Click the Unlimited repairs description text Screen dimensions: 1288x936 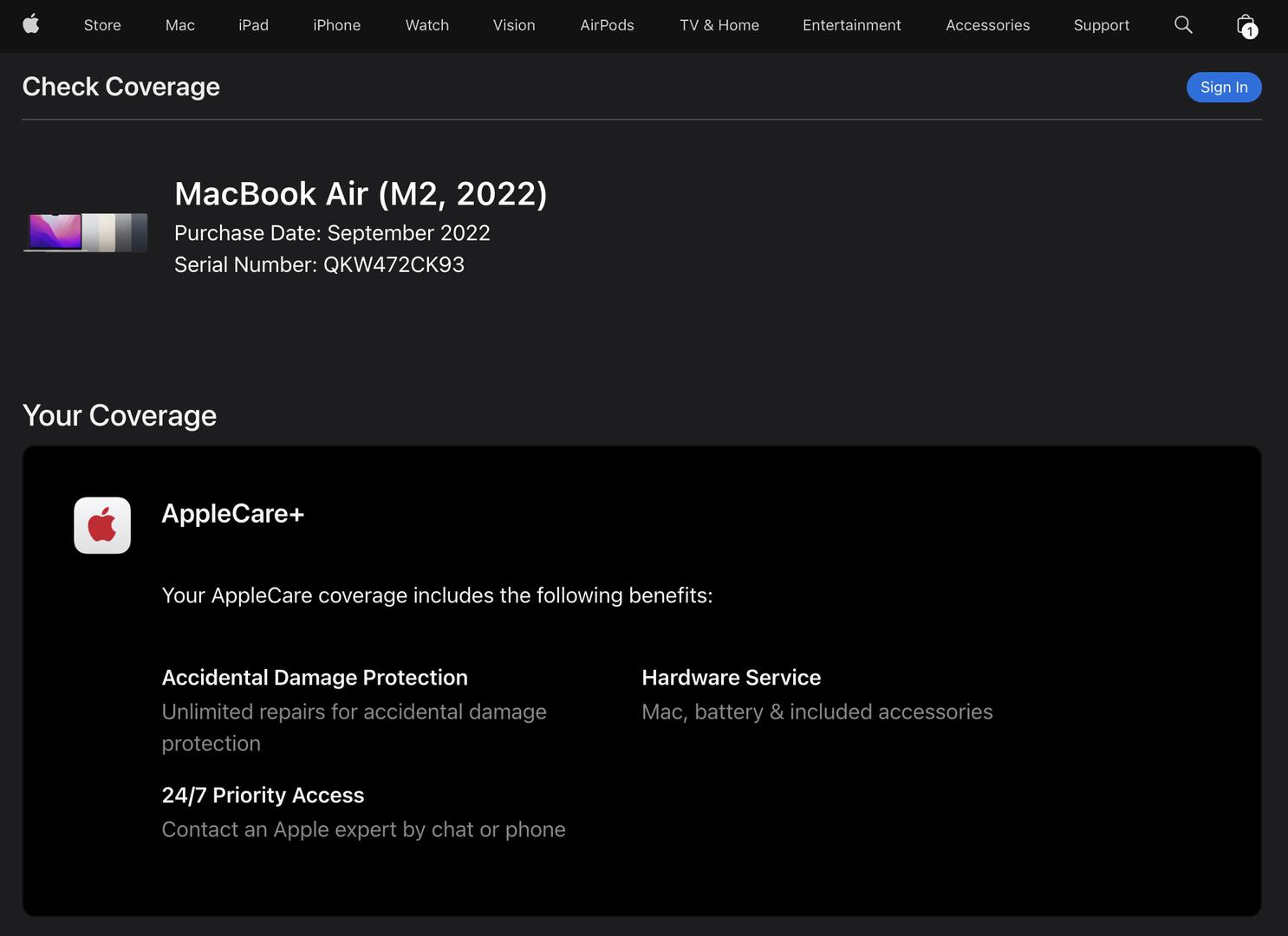pos(355,727)
